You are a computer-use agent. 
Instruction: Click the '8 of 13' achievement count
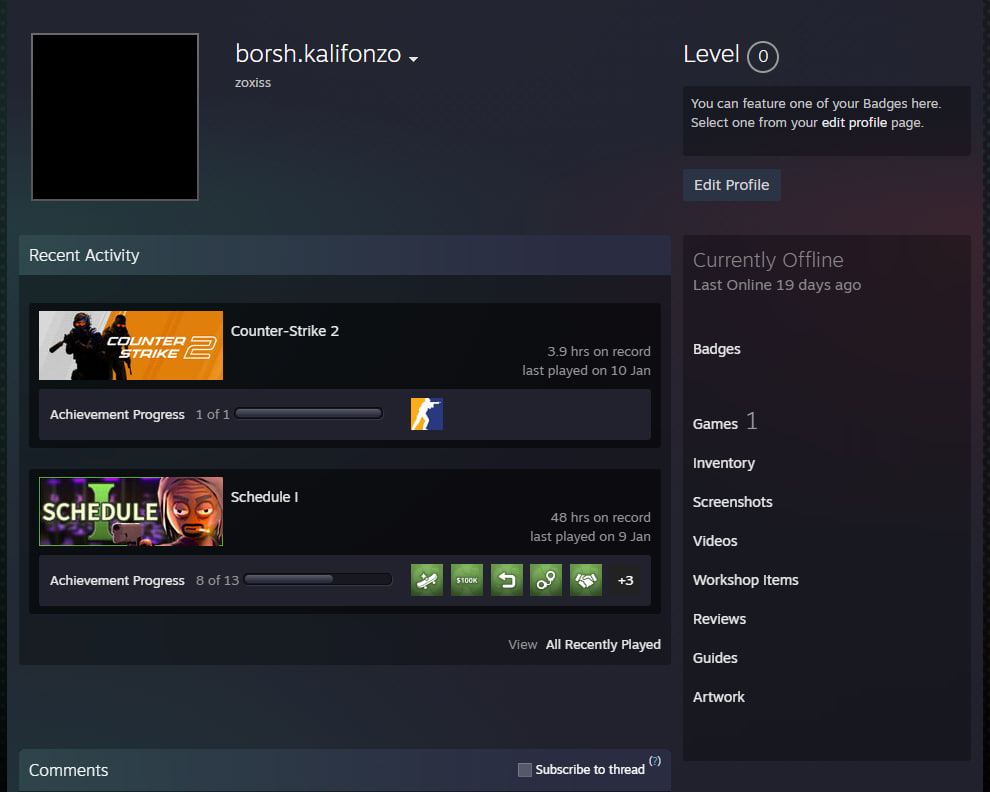click(x=217, y=580)
